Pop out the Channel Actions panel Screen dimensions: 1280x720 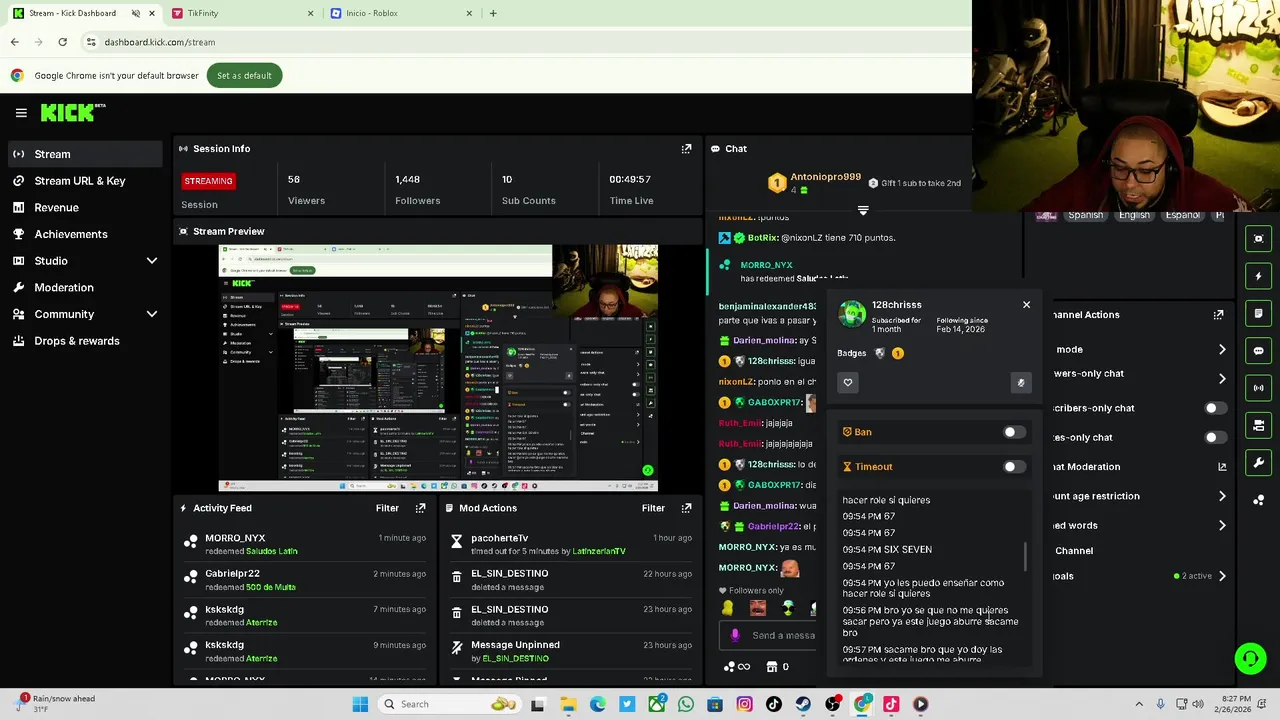[1218, 315]
